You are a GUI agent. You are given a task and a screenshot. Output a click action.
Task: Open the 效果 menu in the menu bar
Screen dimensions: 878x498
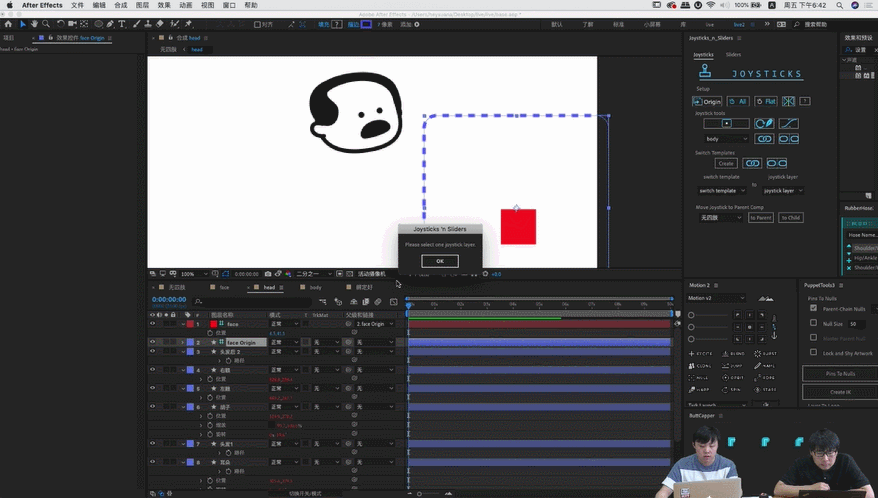[x=164, y=5]
